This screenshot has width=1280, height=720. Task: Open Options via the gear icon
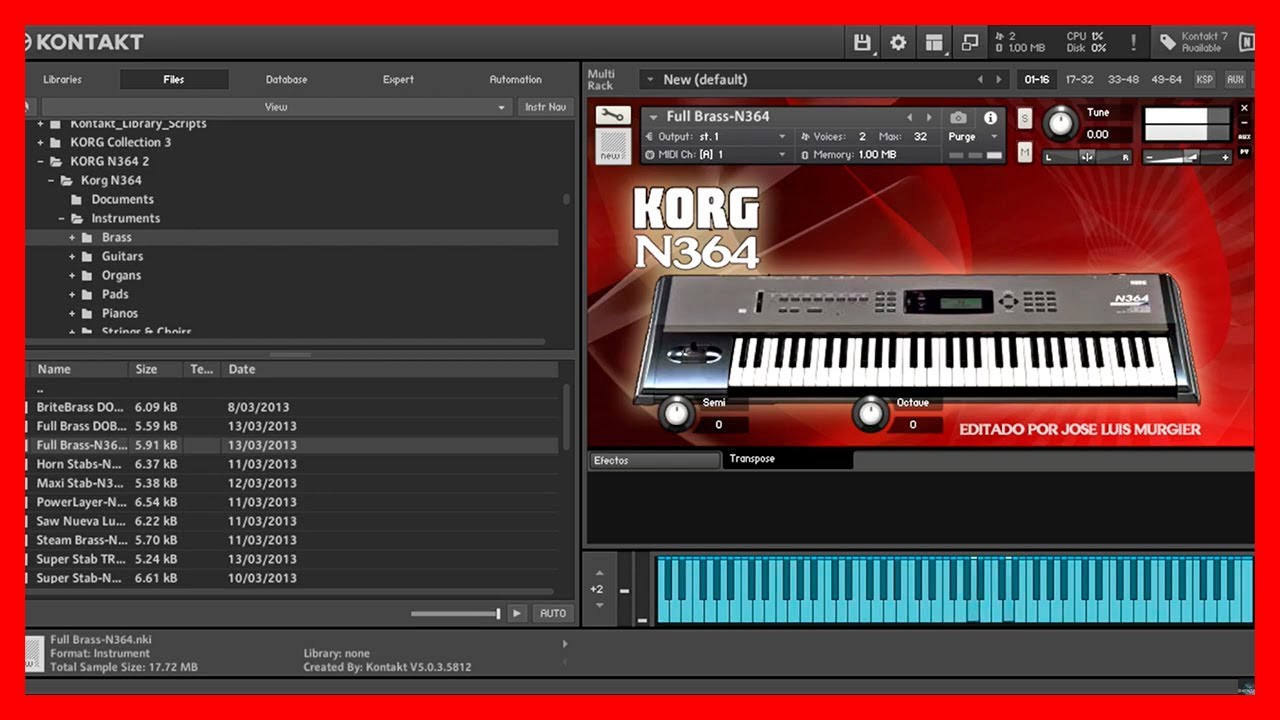898,42
